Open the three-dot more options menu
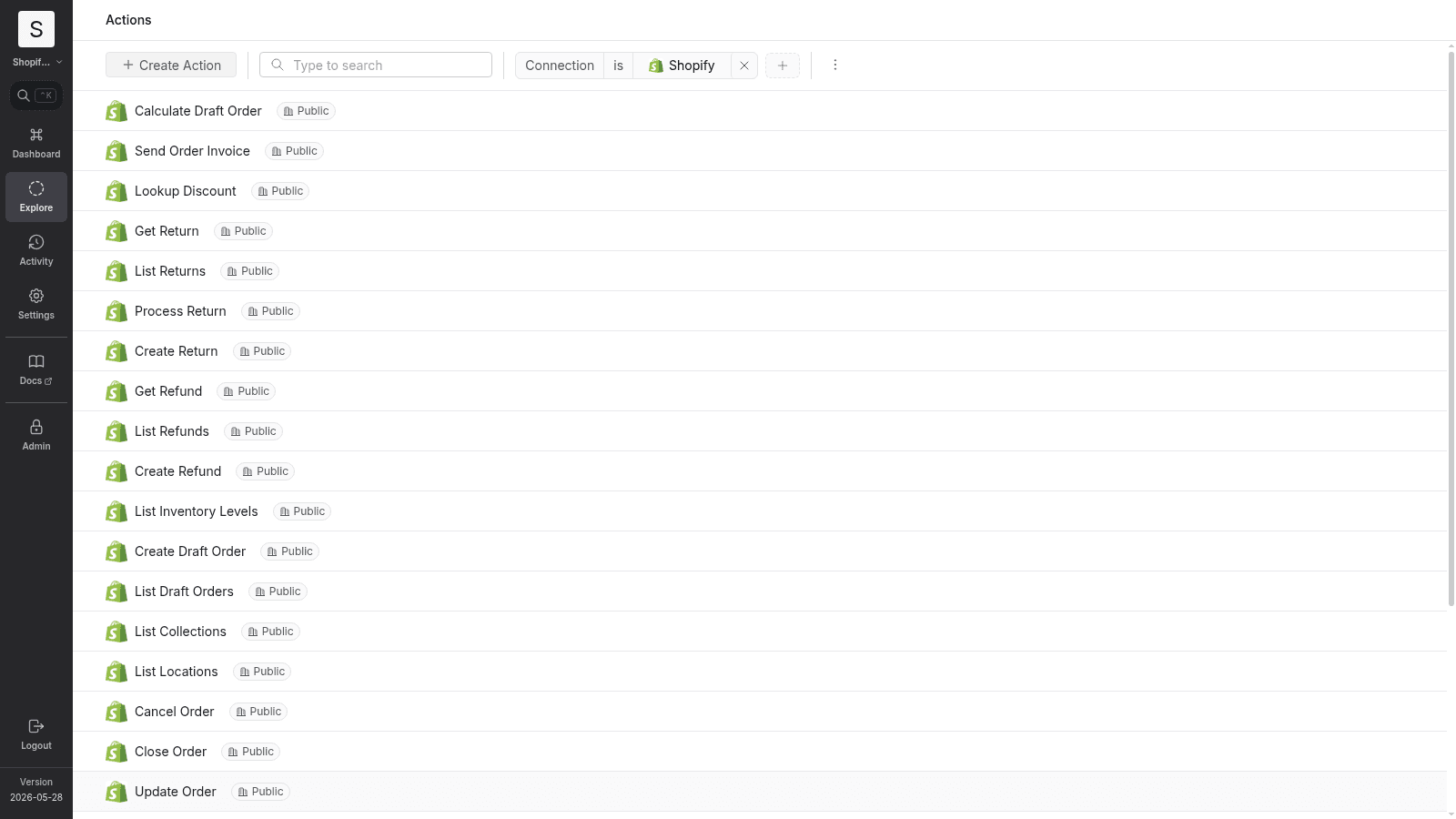Viewport: 1456px width, 819px height. point(834,65)
